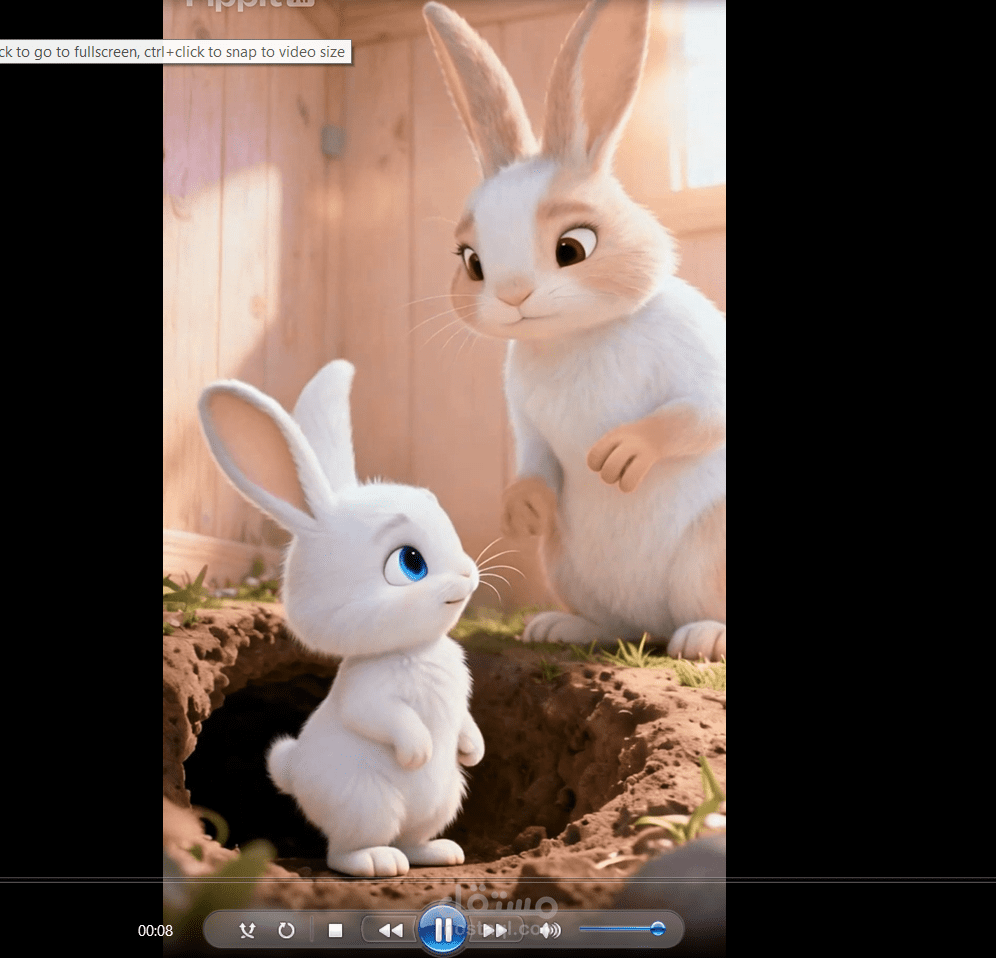
Task: Go to the previous track
Action: click(x=390, y=931)
